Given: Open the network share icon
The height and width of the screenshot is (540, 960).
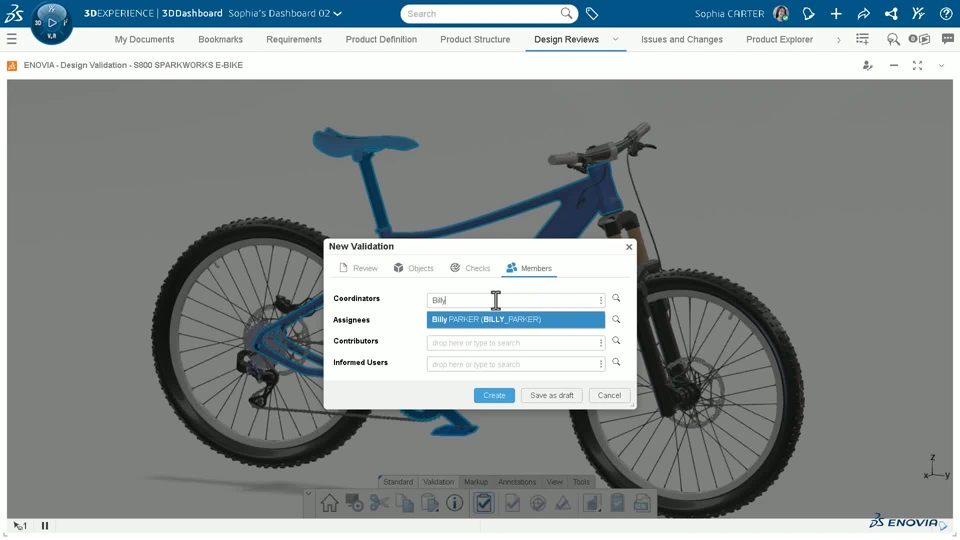Looking at the screenshot, I should coord(891,13).
